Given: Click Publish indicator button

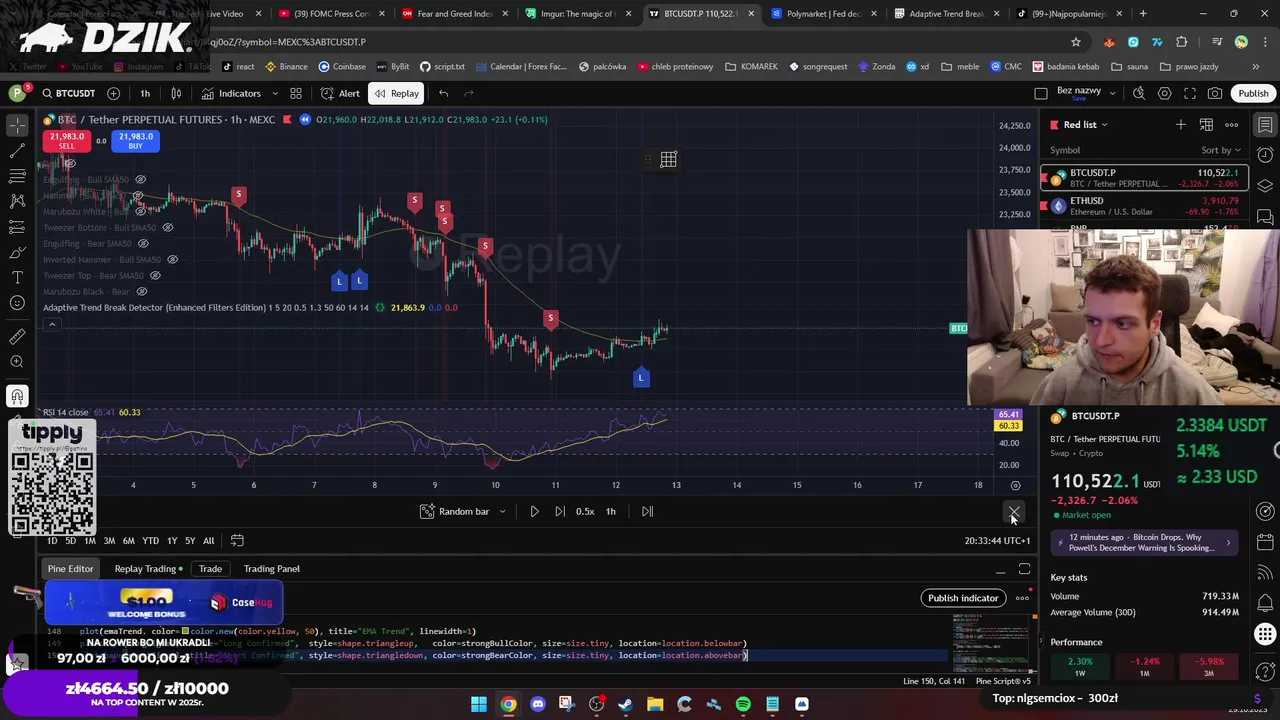Looking at the screenshot, I should point(963,598).
